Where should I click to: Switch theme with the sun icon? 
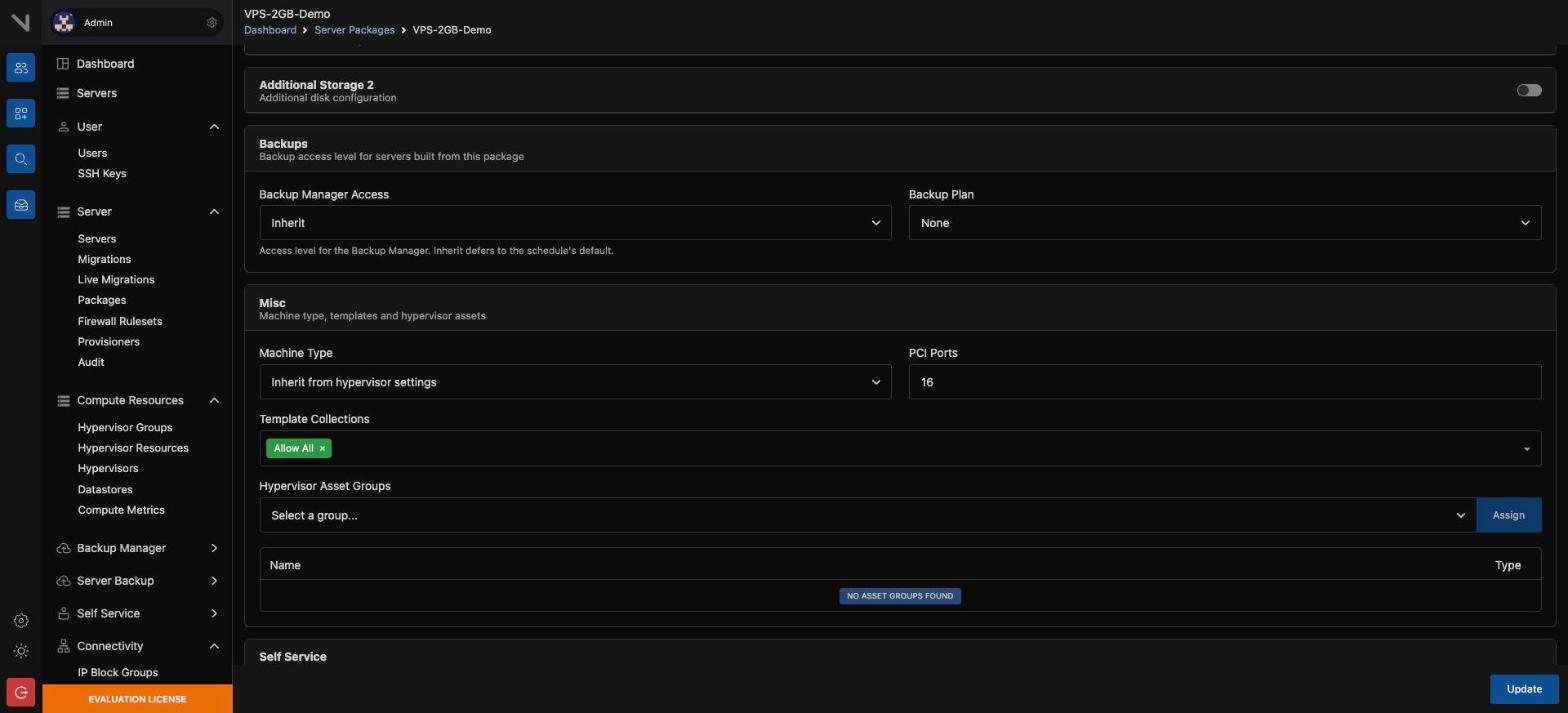pos(21,651)
